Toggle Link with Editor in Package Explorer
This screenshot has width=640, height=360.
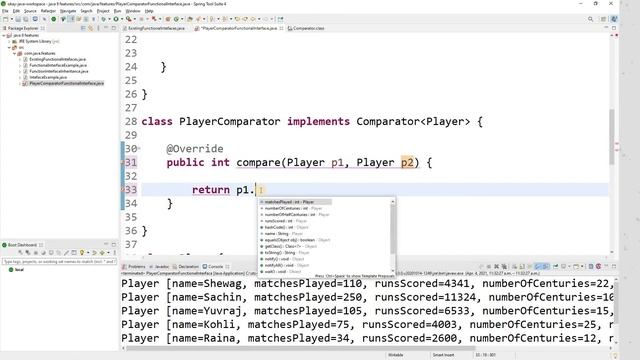point(91,28)
